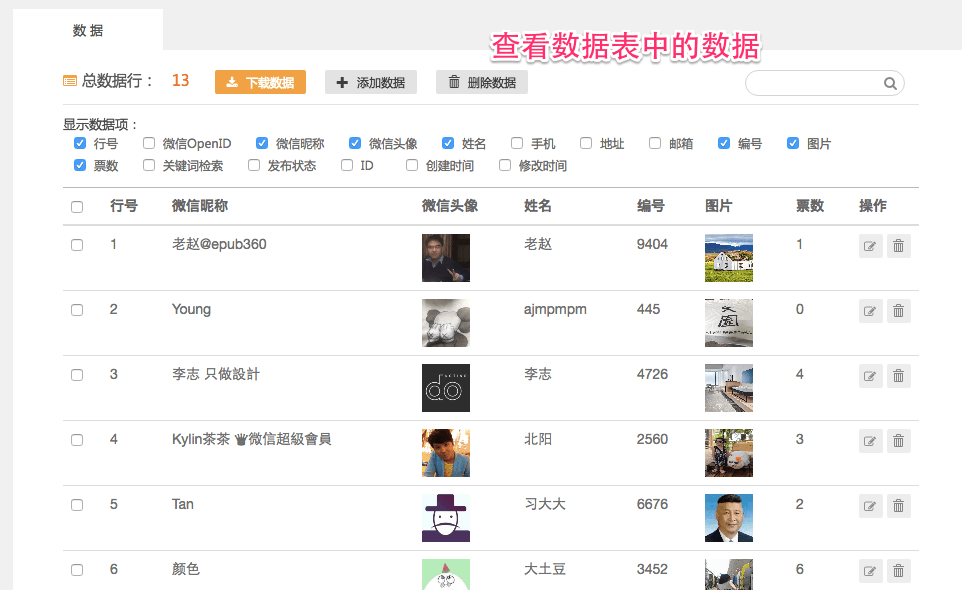The height and width of the screenshot is (590, 962).
Task: Delete row 4 using its trash icon
Action: point(899,441)
